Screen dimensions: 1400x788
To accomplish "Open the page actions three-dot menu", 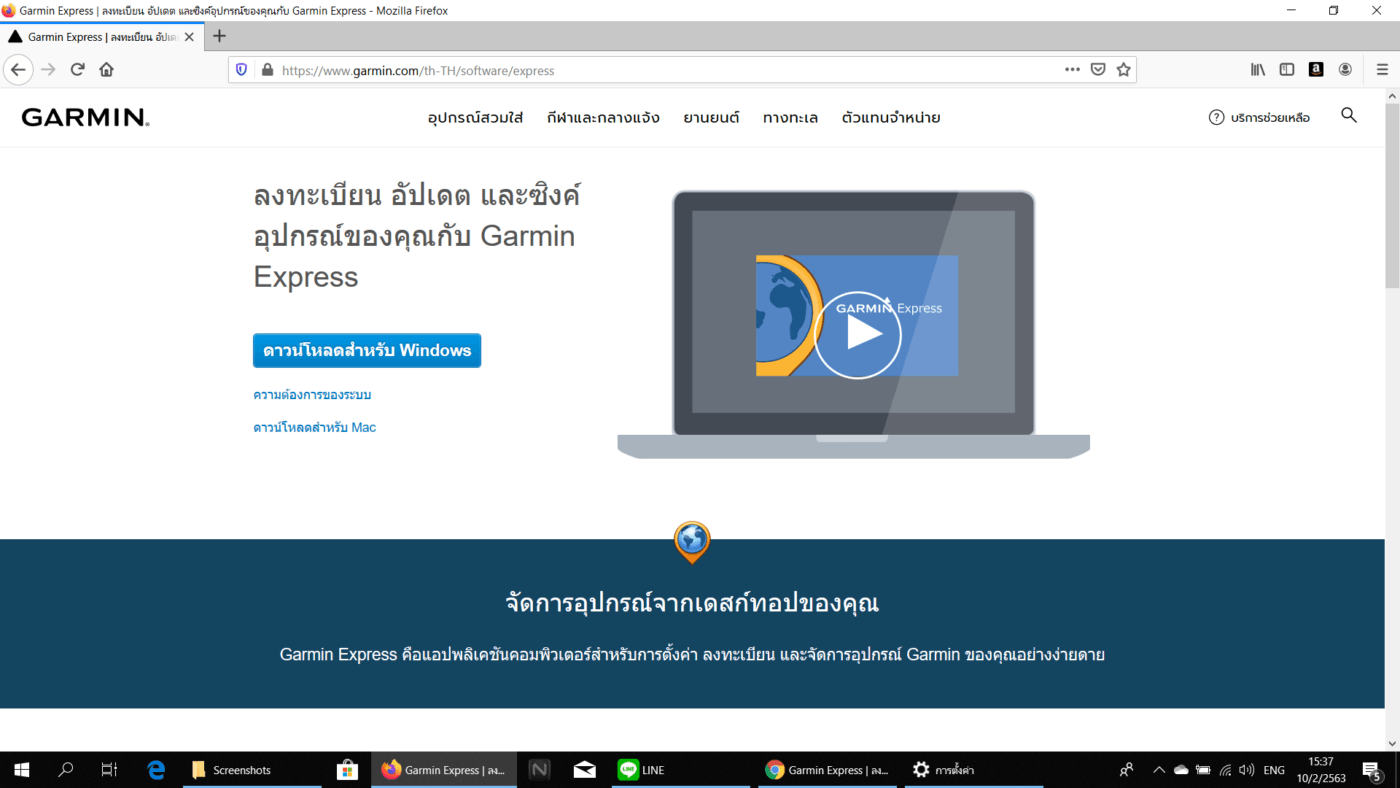I will pyautogui.click(x=1072, y=70).
